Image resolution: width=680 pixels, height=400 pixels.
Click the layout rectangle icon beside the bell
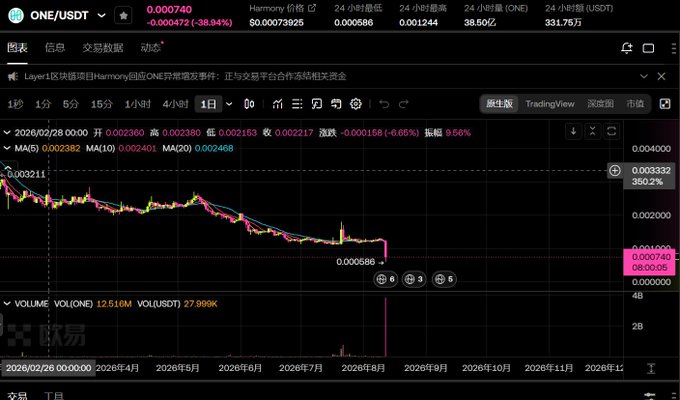pyautogui.click(x=648, y=48)
